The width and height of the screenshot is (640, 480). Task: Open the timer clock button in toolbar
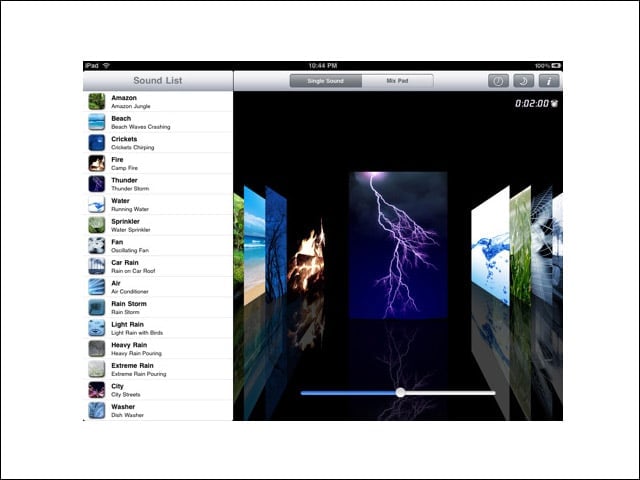click(498, 81)
